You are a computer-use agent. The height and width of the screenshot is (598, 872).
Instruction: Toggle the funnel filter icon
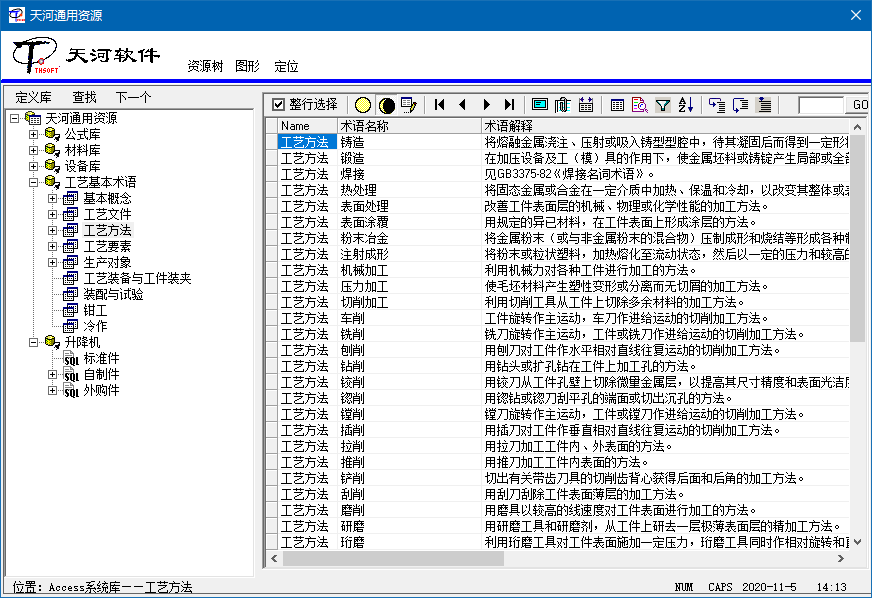pos(662,105)
